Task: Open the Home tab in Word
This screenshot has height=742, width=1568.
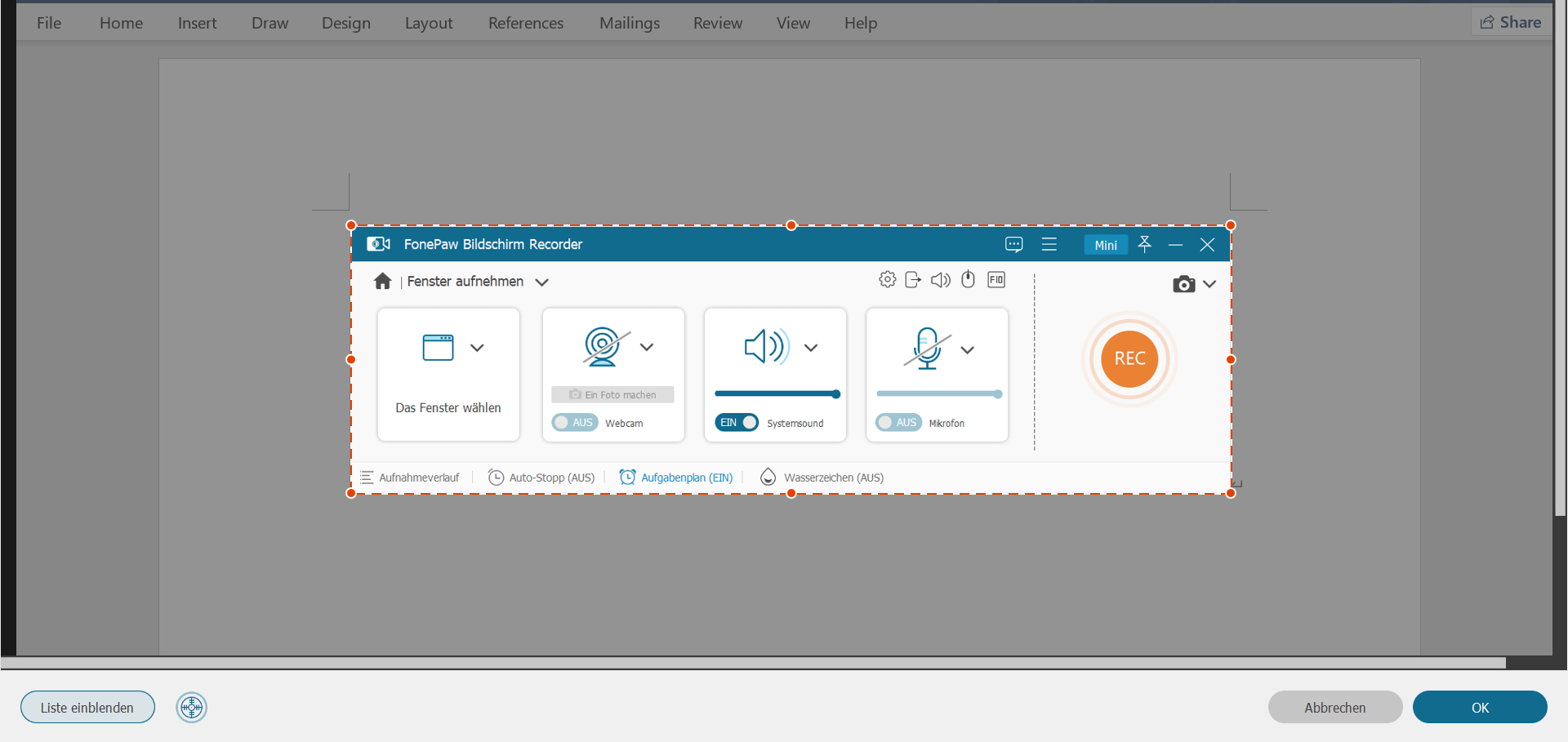Action: 121,23
